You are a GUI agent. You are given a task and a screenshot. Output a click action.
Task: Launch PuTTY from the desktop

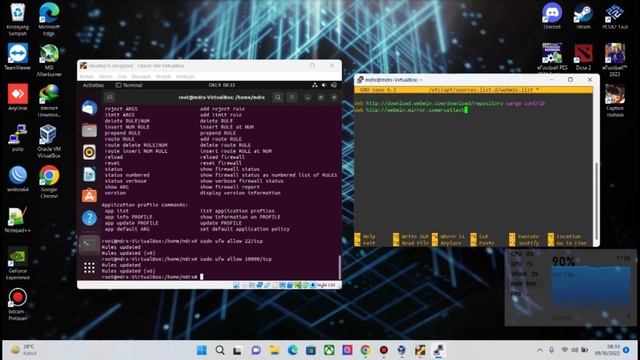(18, 138)
